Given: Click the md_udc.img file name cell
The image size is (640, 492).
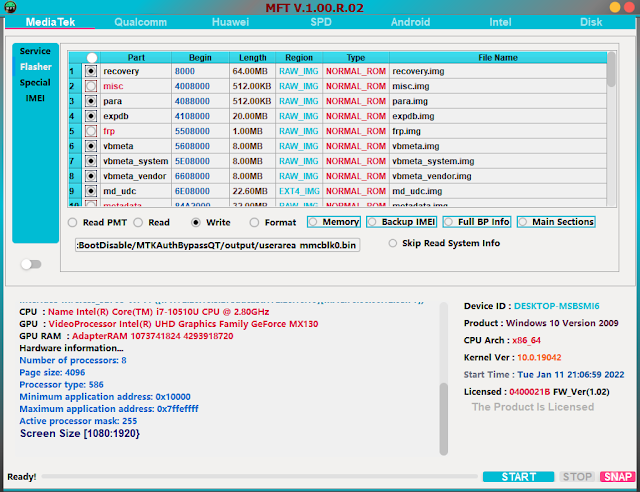Looking at the screenshot, I should (498, 191).
